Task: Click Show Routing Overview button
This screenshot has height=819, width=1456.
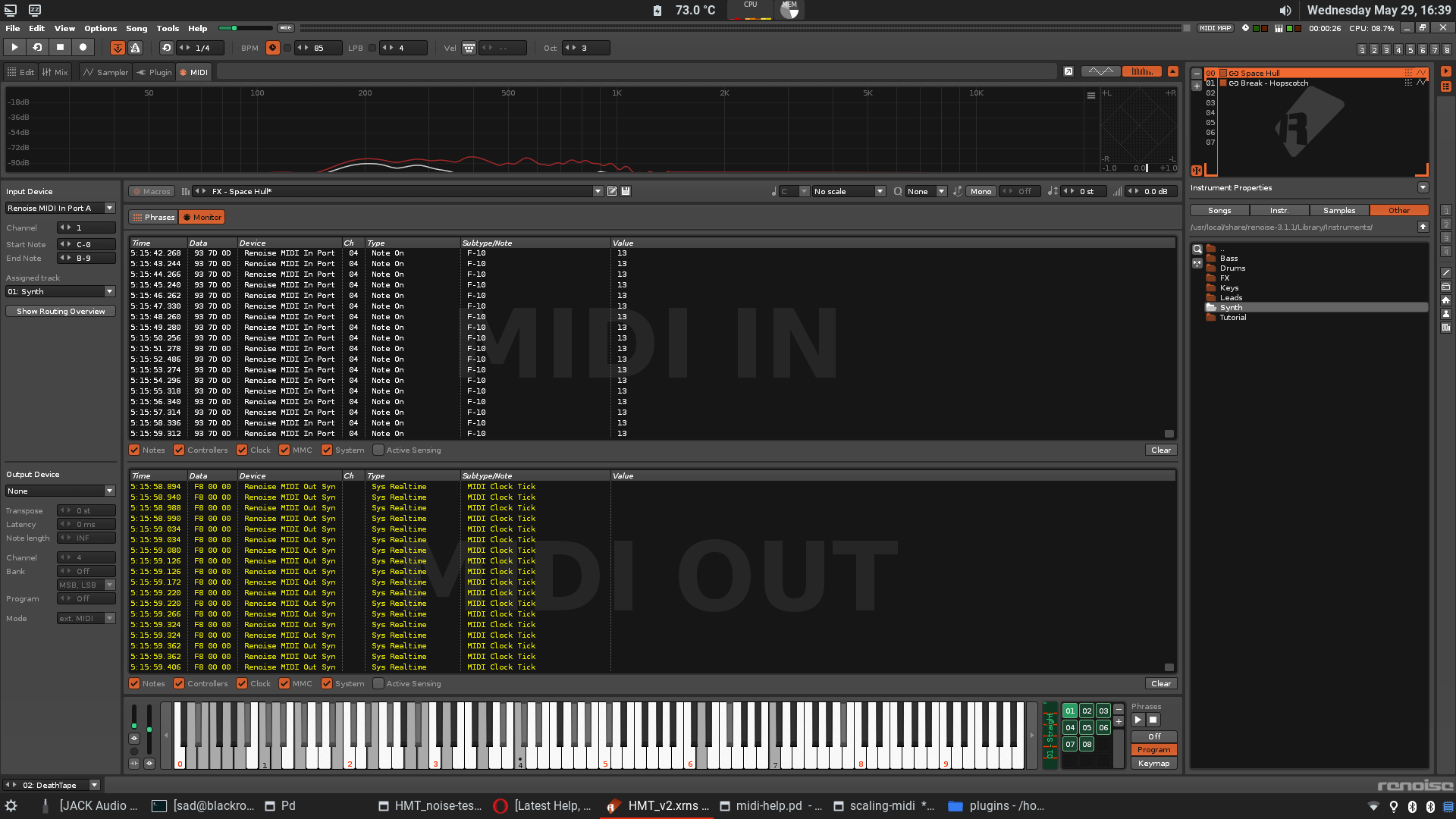Action: [x=61, y=311]
